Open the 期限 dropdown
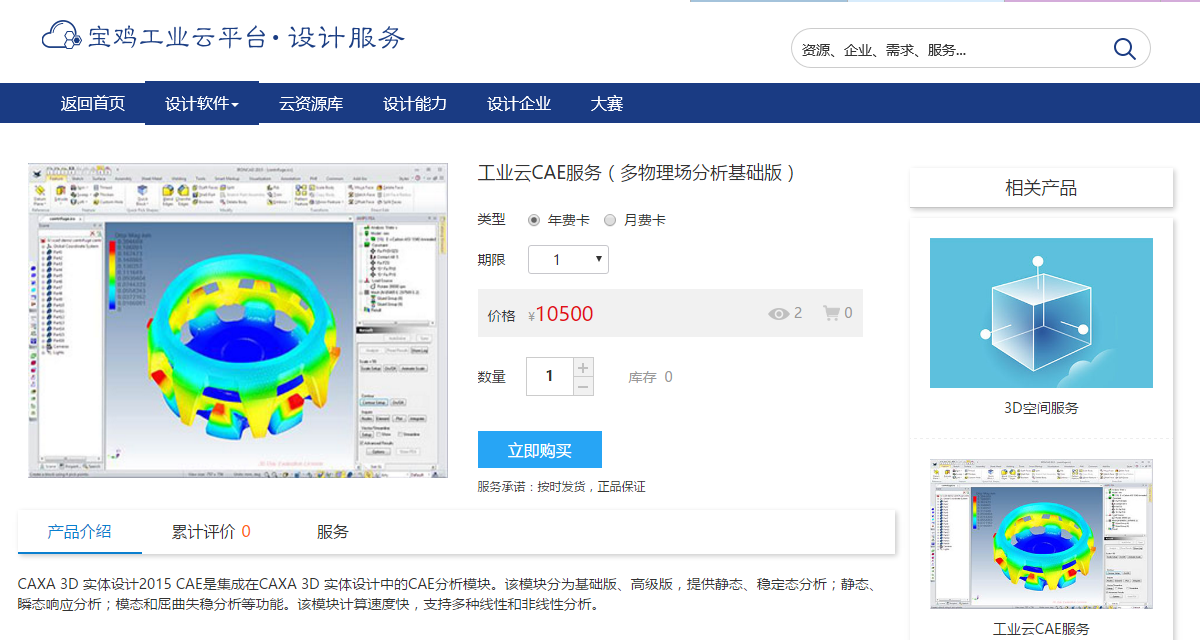This screenshot has height=640, width=1200. (x=568, y=260)
